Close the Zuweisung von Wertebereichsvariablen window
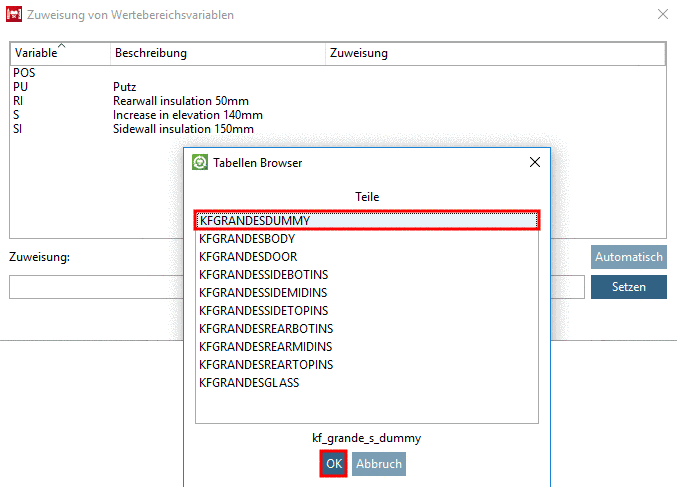 [663, 14]
